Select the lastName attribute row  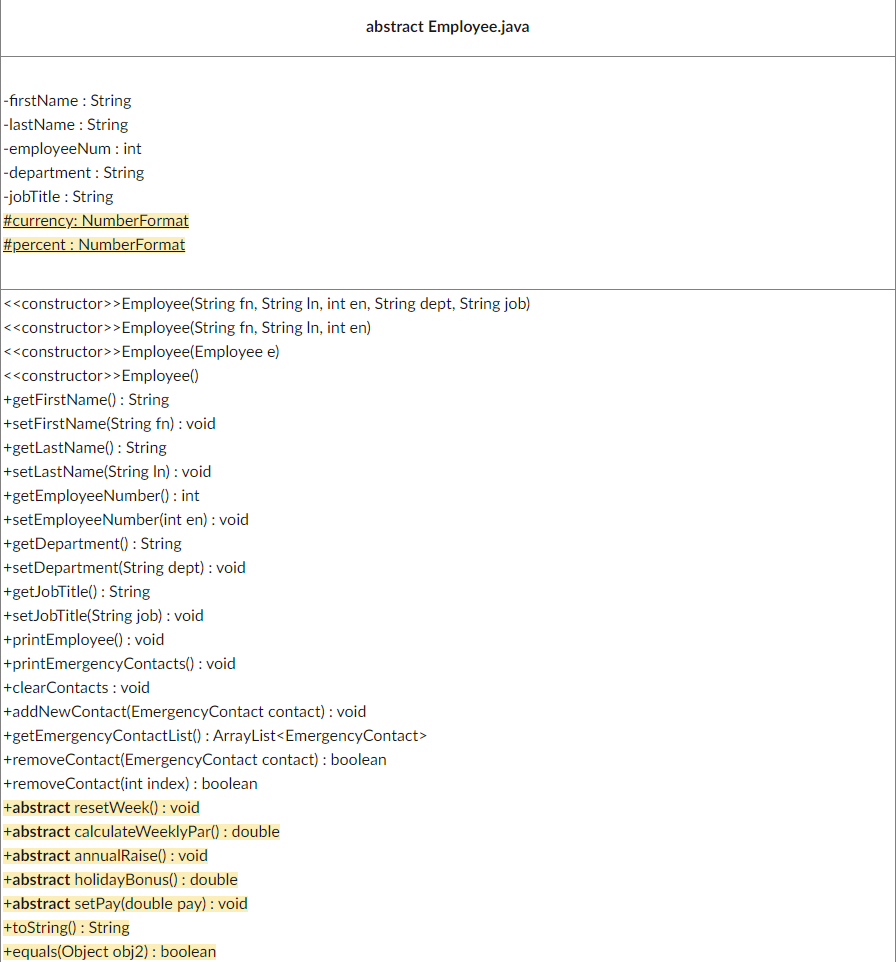click(63, 124)
